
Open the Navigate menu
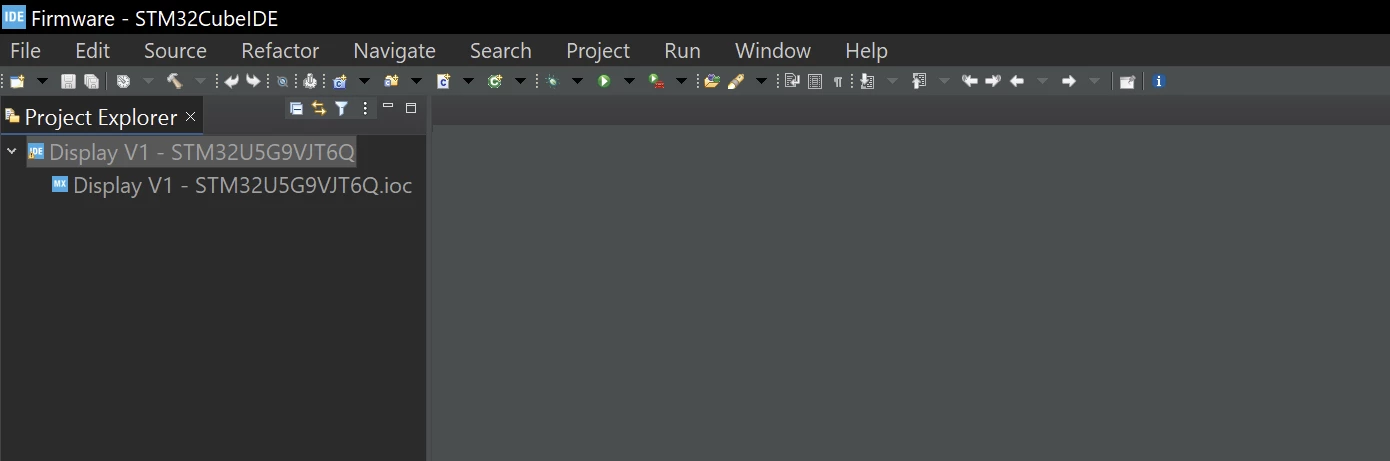coord(394,51)
